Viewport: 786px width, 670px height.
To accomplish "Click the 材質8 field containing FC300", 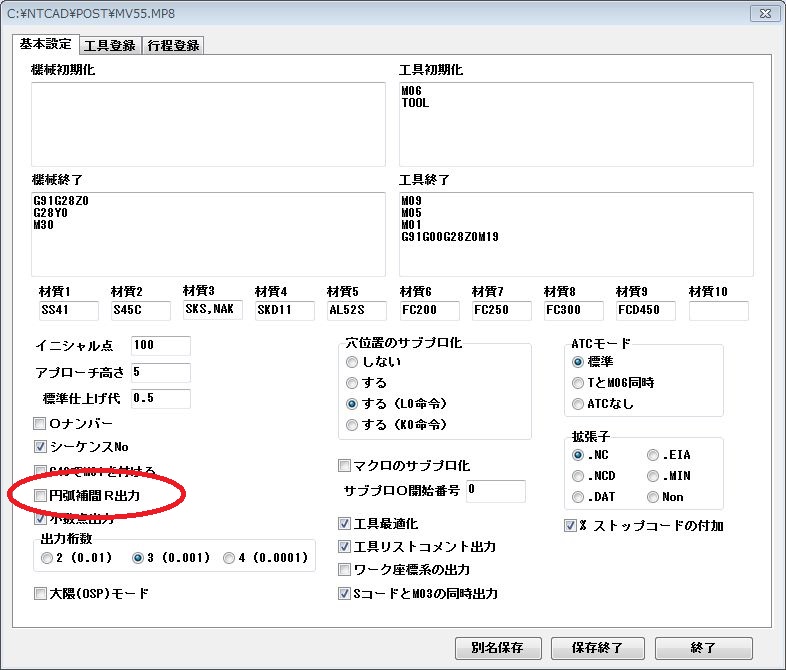I will [x=574, y=311].
